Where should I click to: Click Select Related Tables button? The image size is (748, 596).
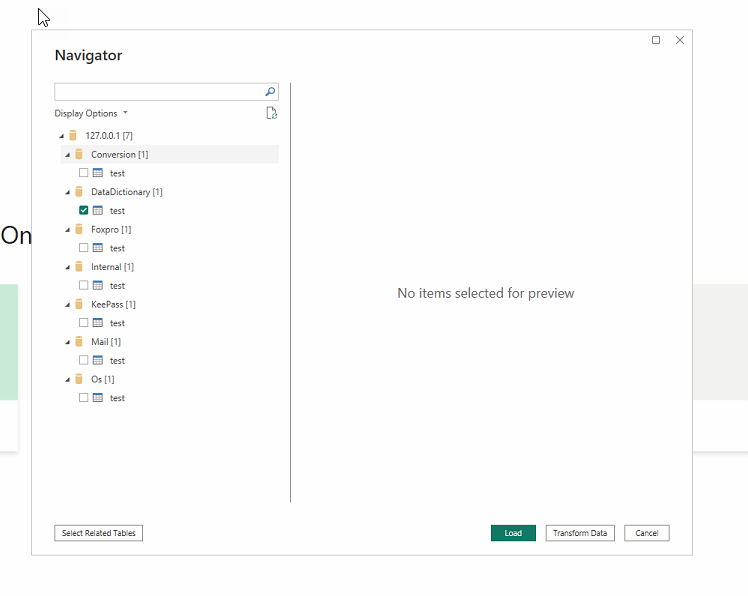click(99, 533)
